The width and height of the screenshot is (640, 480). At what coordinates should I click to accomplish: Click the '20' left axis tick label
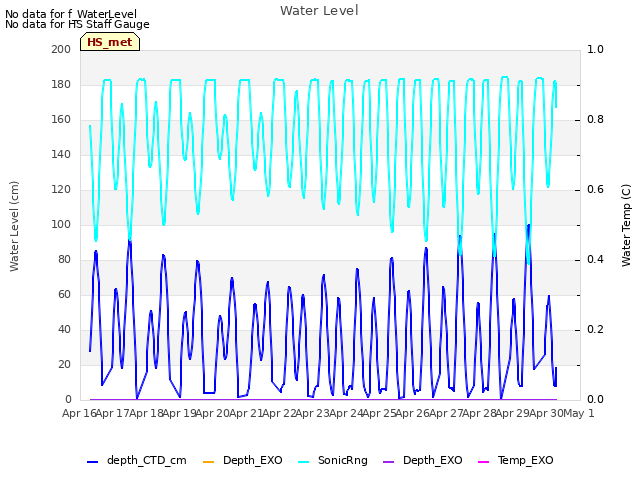pos(64,364)
